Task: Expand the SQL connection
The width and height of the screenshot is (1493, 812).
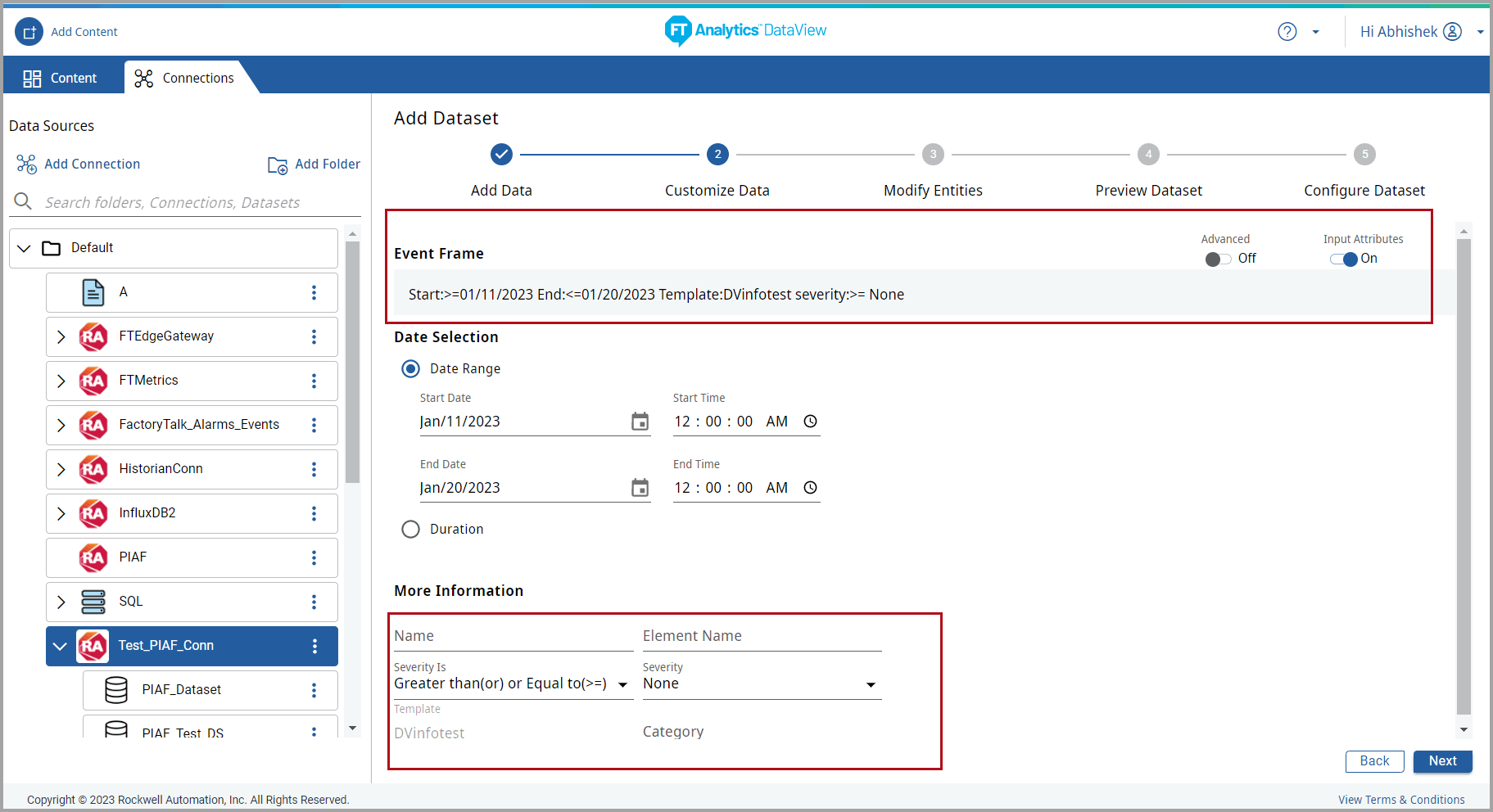Action: (x=61, y=602)
